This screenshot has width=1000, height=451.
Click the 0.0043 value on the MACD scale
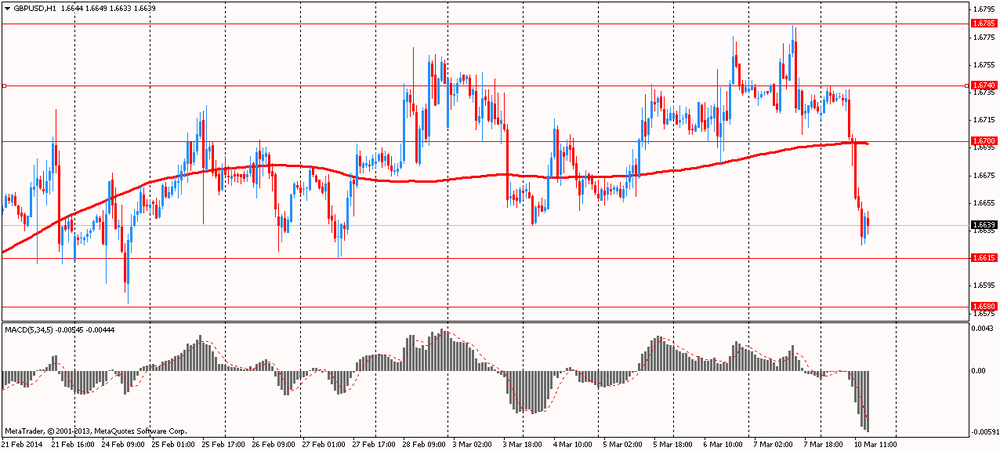click(983, 329)
